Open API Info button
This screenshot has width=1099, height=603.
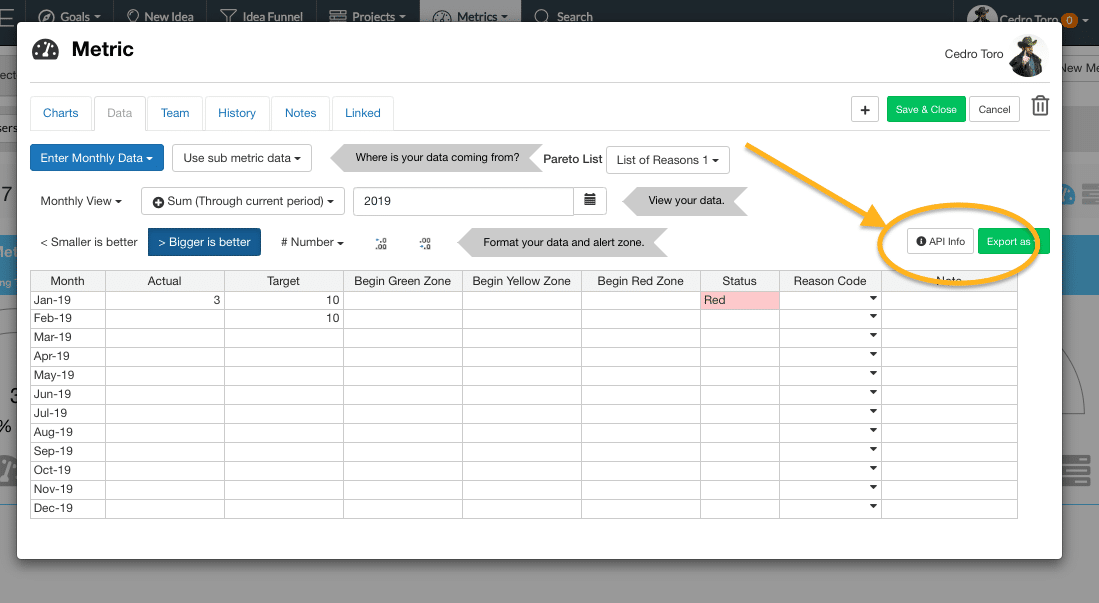tap(940, 242)
